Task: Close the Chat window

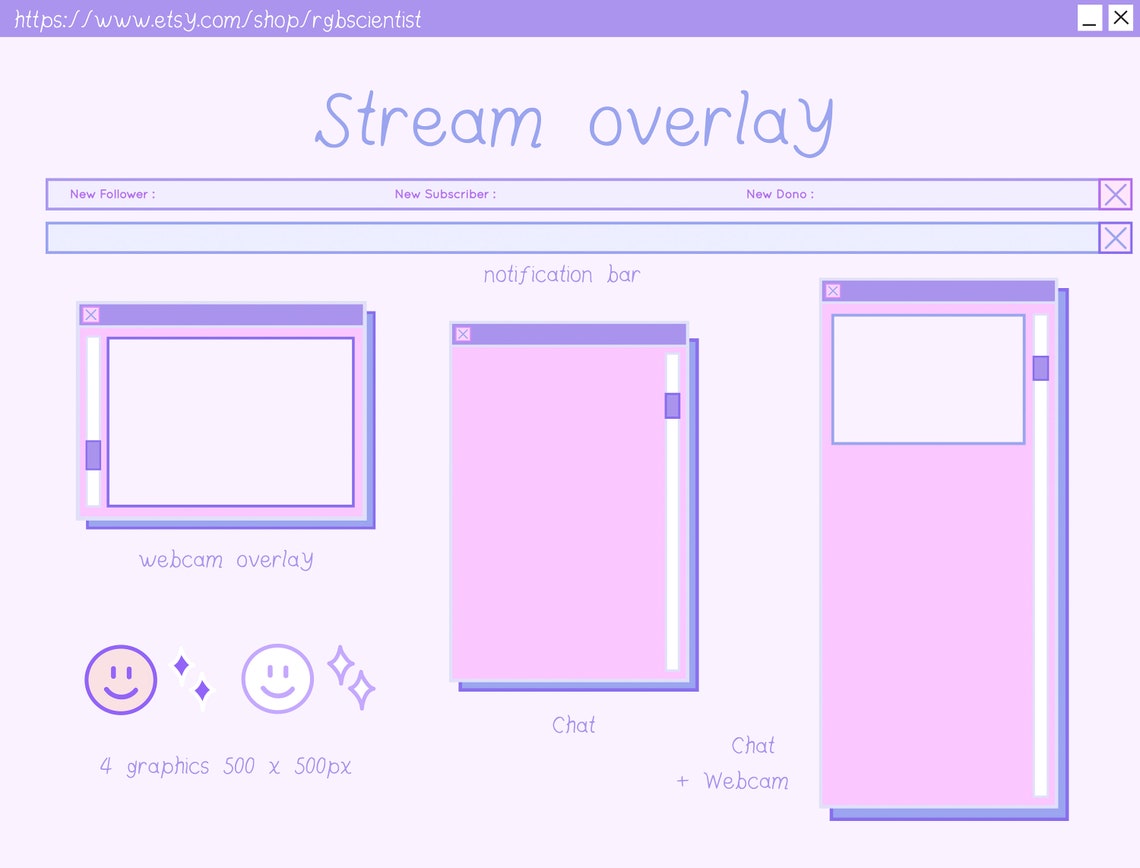Action: (462, 334)
